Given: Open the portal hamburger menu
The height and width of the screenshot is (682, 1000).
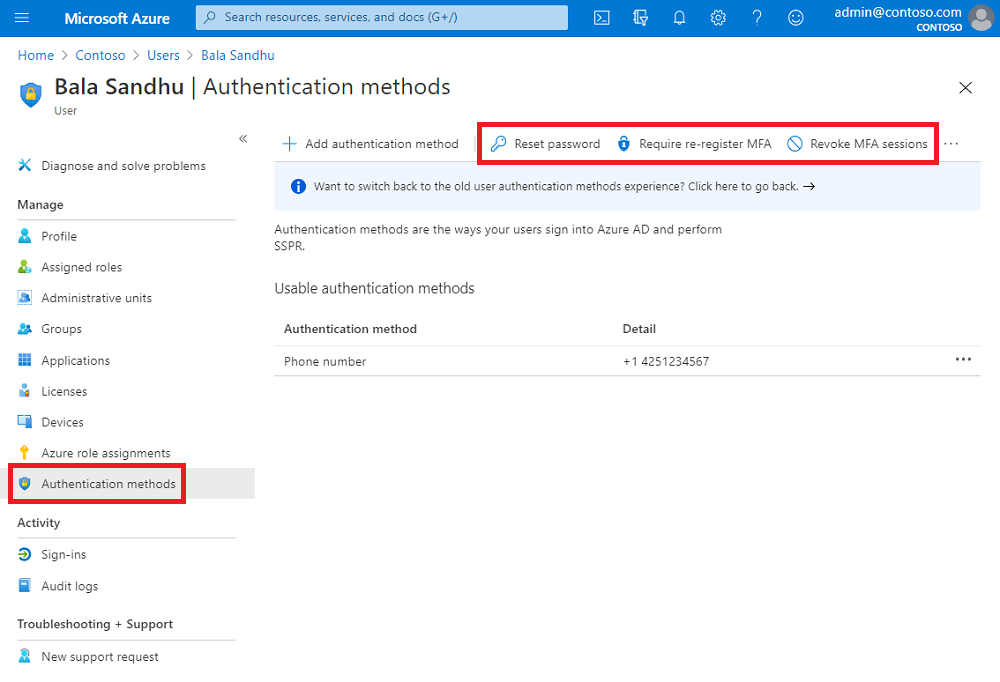Looking at the screenshot, I should pyautogui.click(x=21, y=17).
